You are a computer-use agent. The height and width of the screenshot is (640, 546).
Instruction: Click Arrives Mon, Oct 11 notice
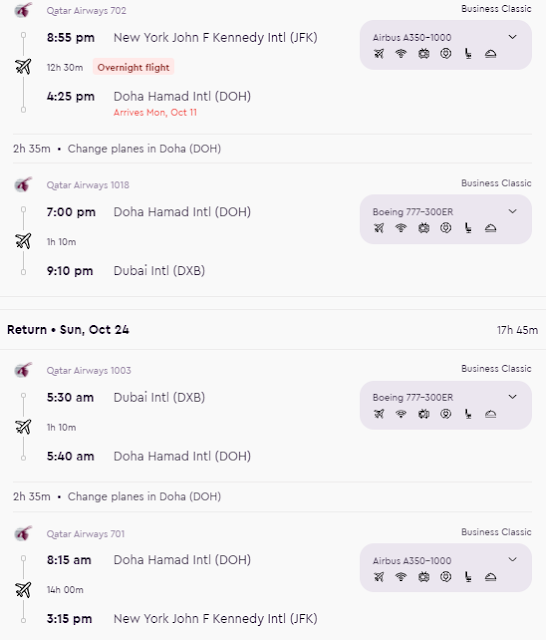(x=155, y=112)
